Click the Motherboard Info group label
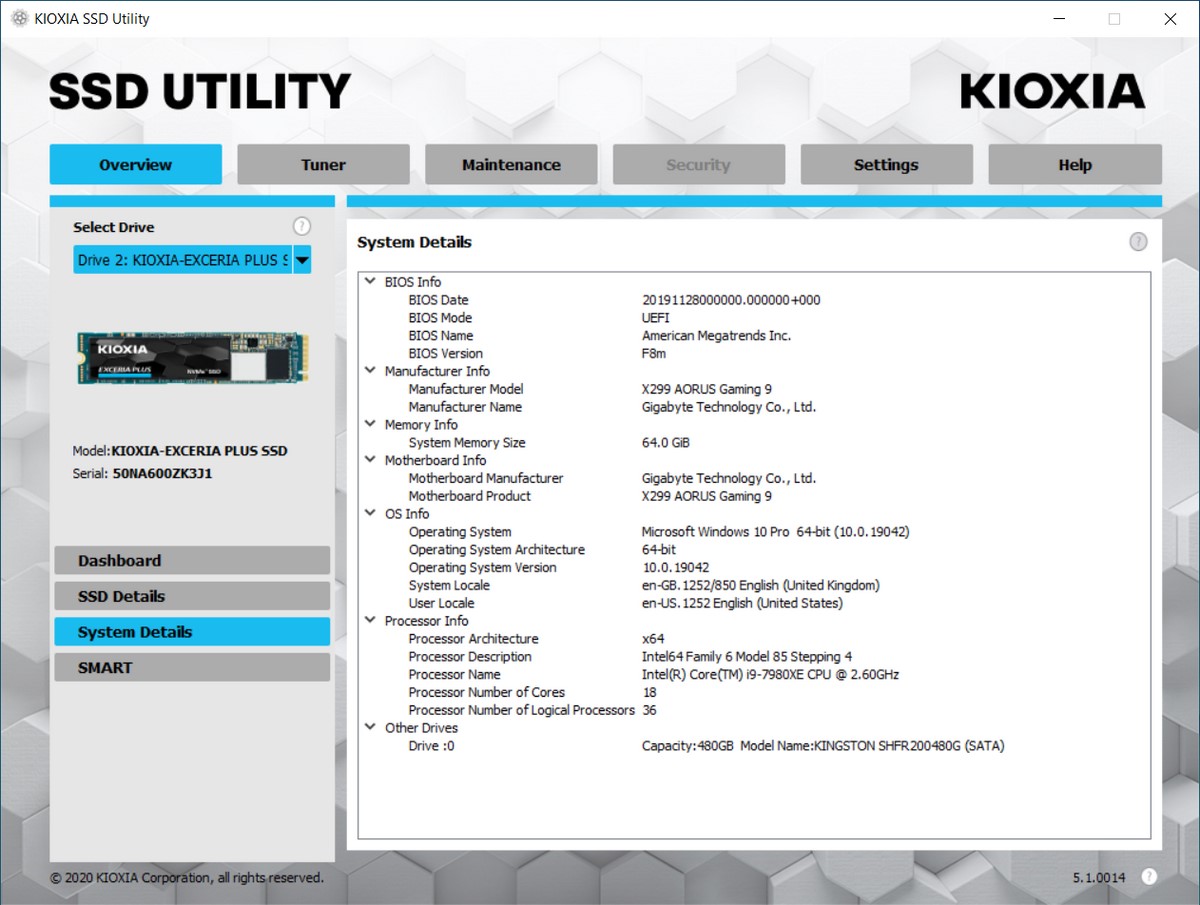Image resolution: width=1200 pixels, height=905 pixels. [435, 460]
